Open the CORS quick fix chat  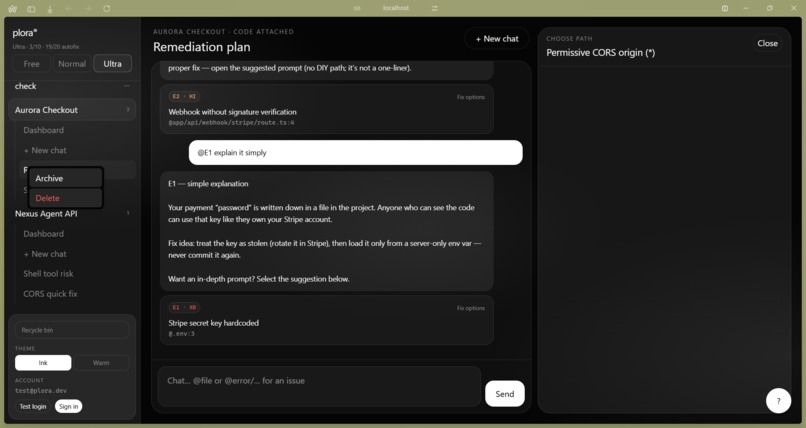50,294
